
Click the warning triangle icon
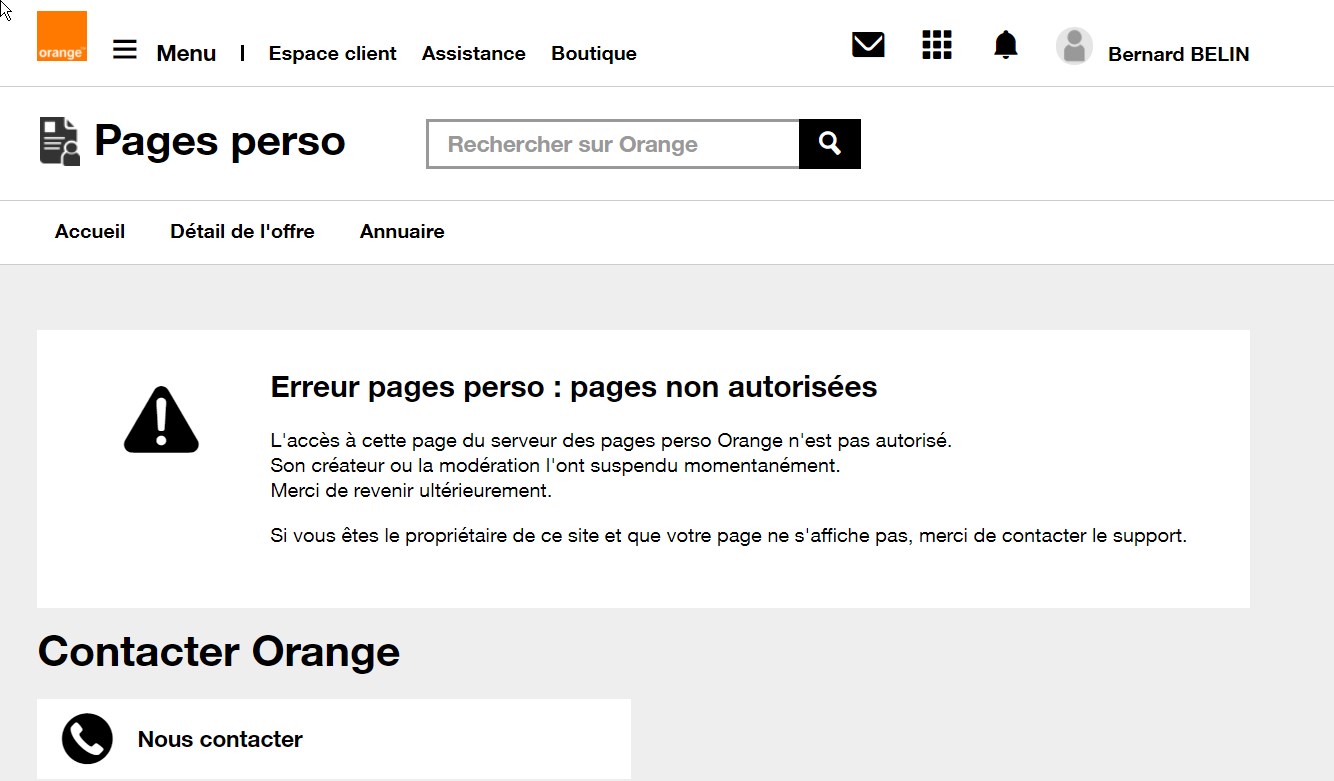[161, 419]
